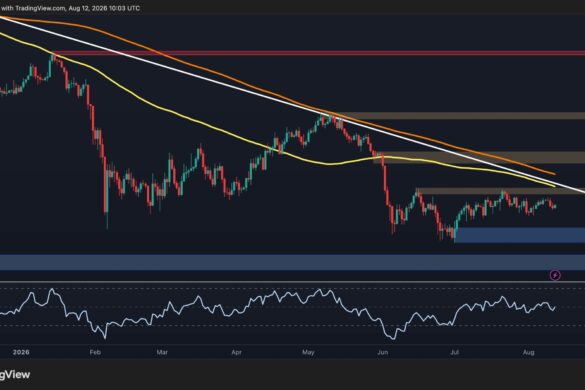This screenshot has height=390, width=585.
Task: Click the Jul date label
Action: [x=454, y=352]
